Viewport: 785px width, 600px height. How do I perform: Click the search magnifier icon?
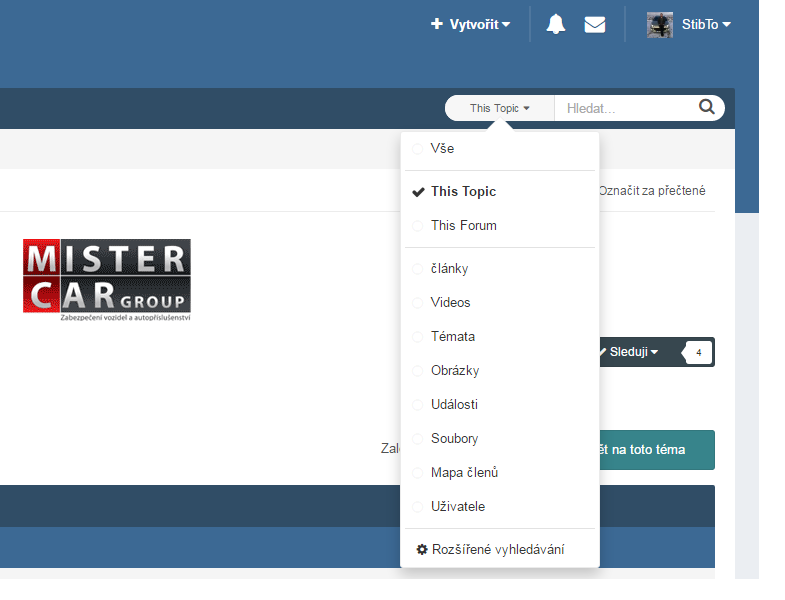click(x=706, y=107)
